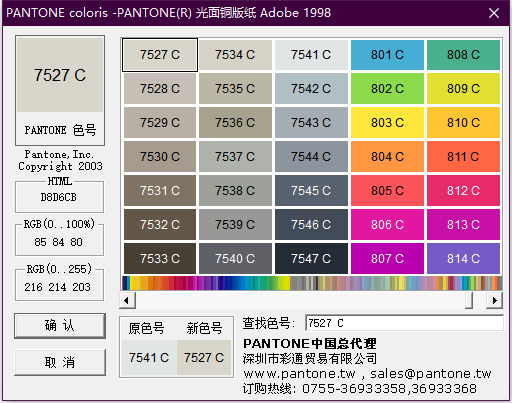Click the 取消 cancel button
Screen dimensions: 512x403
coord(60,362)
